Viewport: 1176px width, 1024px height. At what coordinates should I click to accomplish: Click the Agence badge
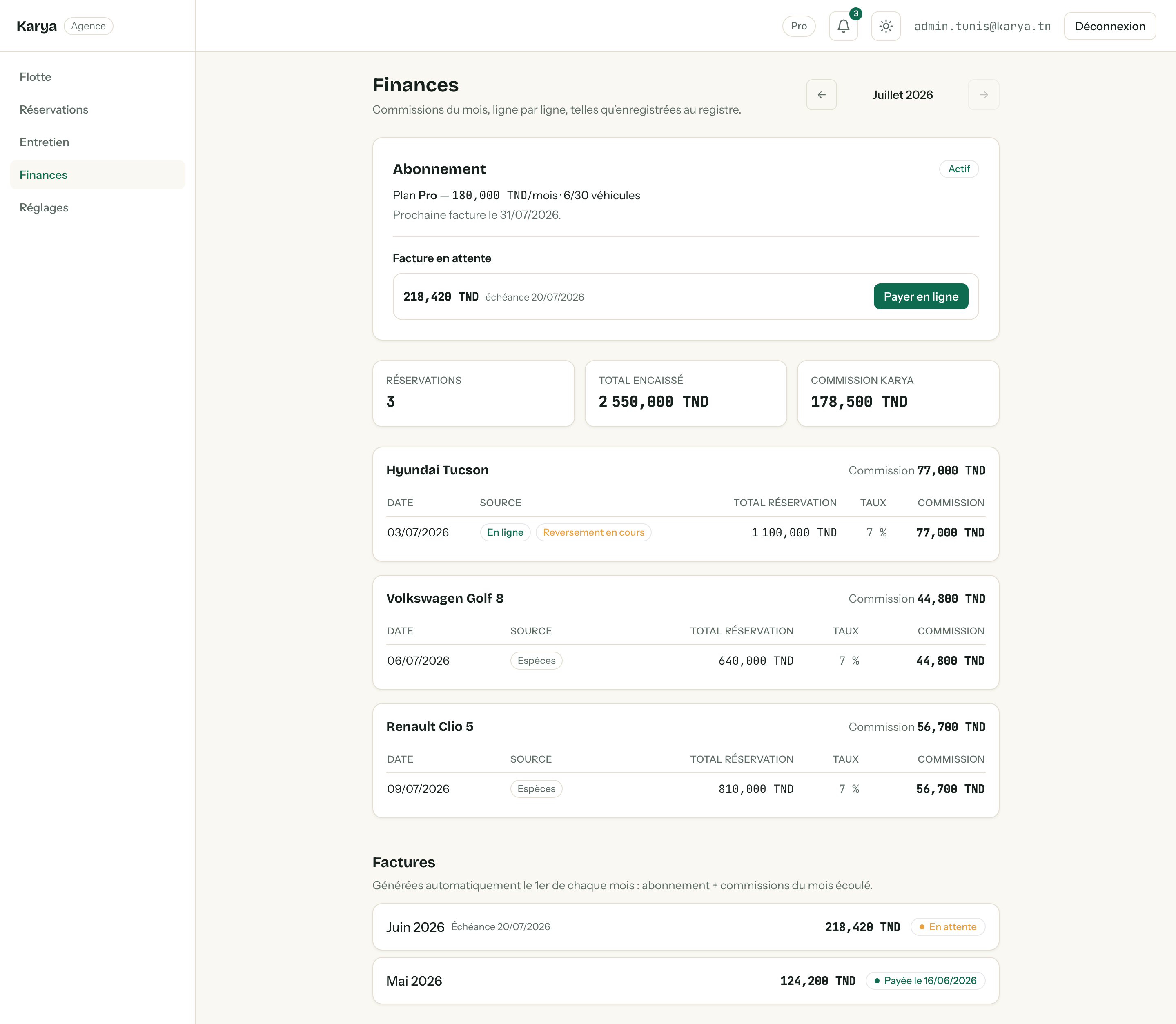[x=89, y=26]
